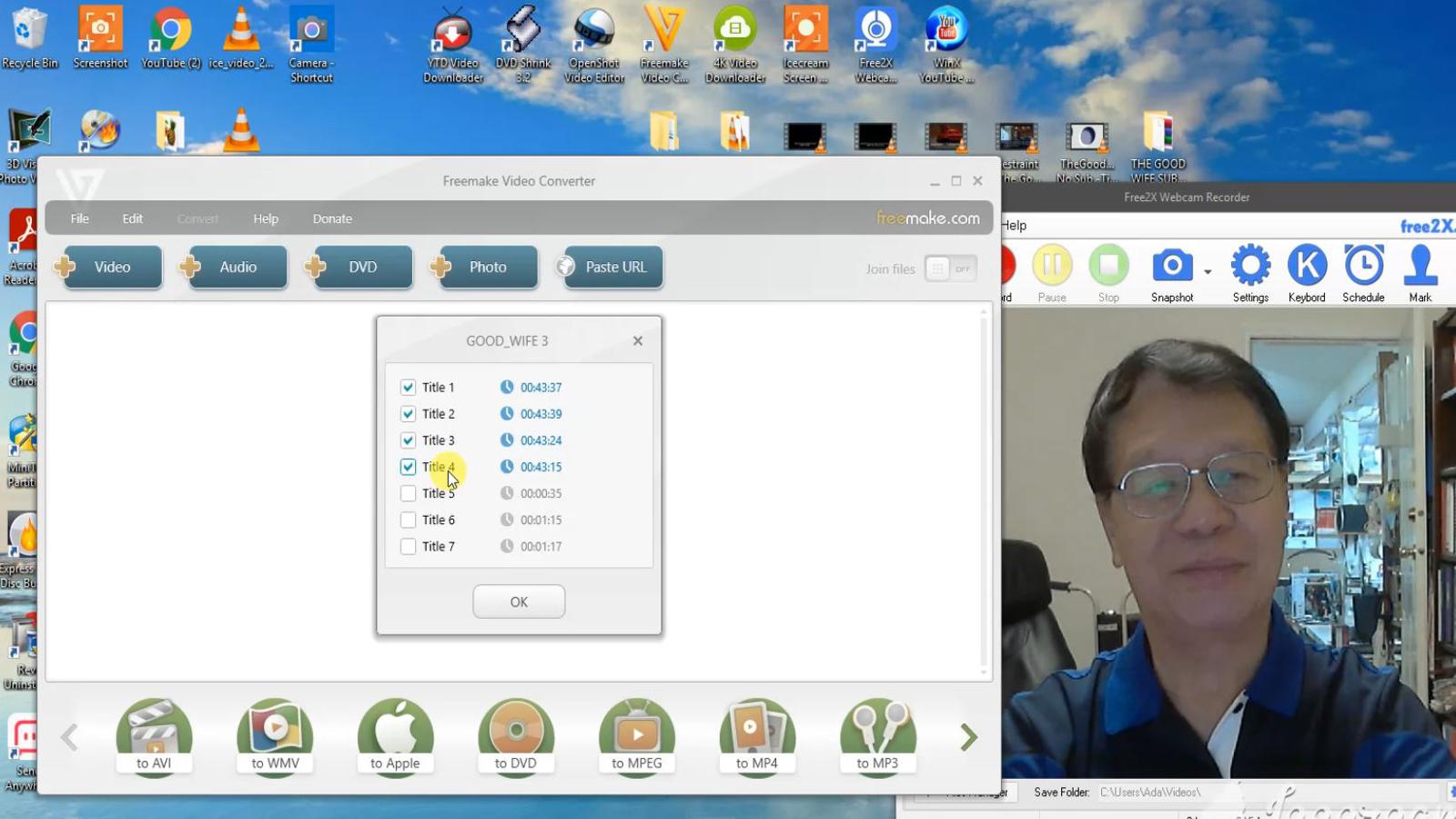Expand the Snapshot dropdown arrow

click(1208, 271)
